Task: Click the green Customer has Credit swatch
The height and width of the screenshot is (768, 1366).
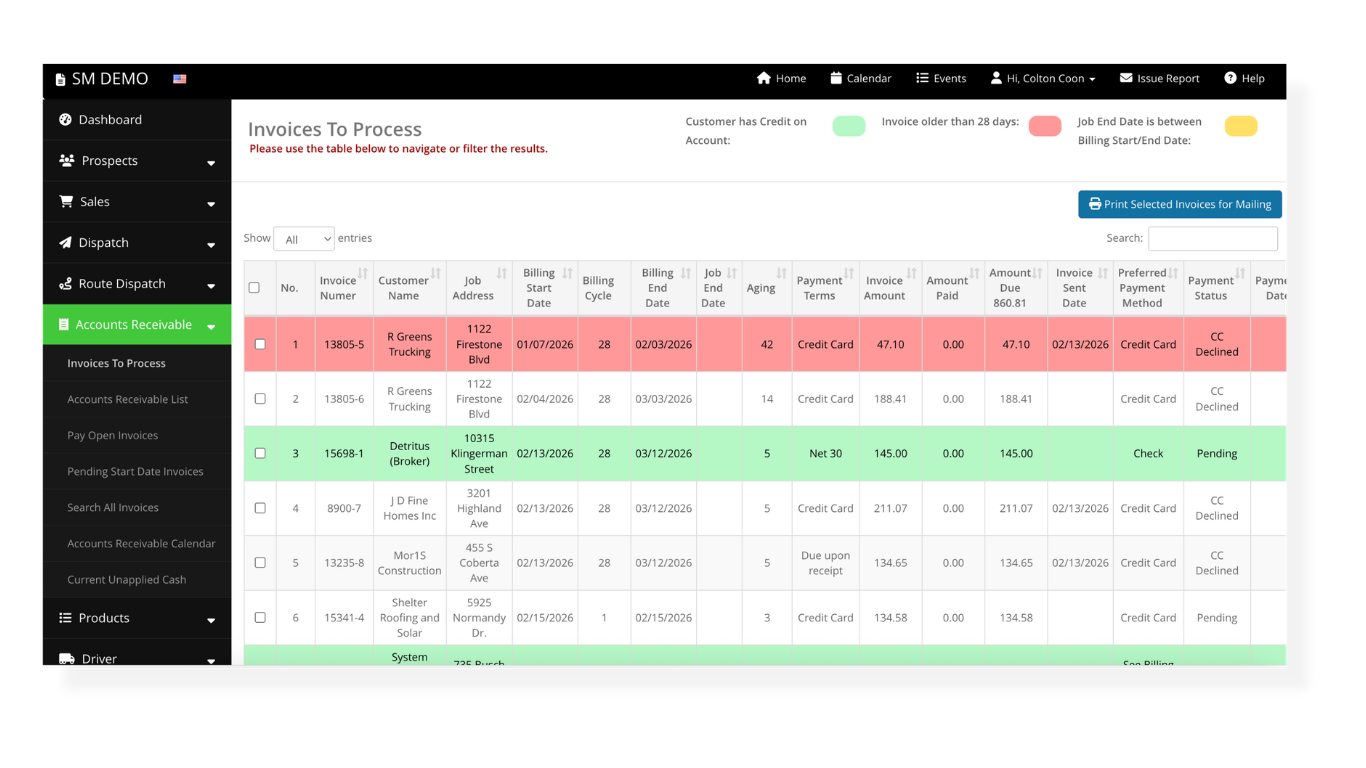Action: [x=848, y=126]
